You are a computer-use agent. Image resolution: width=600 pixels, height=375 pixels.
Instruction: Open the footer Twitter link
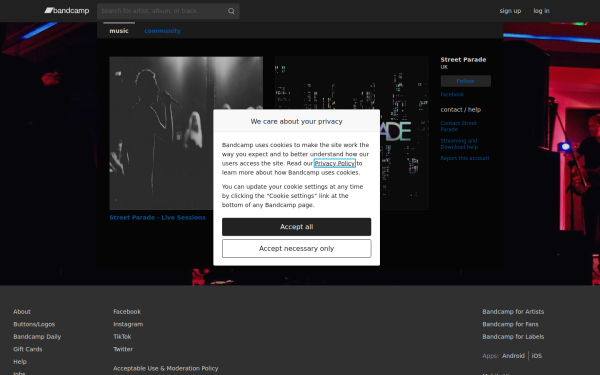coord(123,349)
